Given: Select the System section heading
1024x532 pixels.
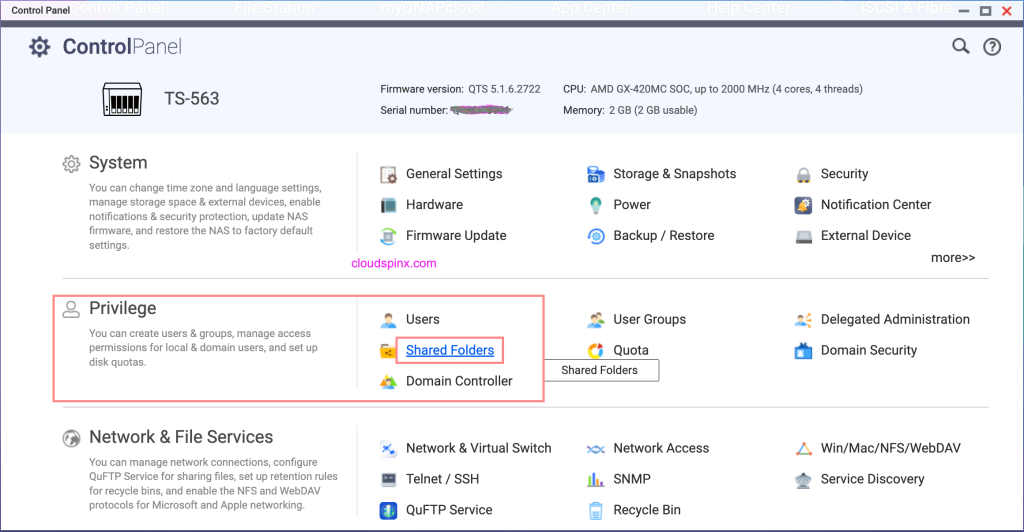Looking at the screenshot, I should (x=118, y=163).
